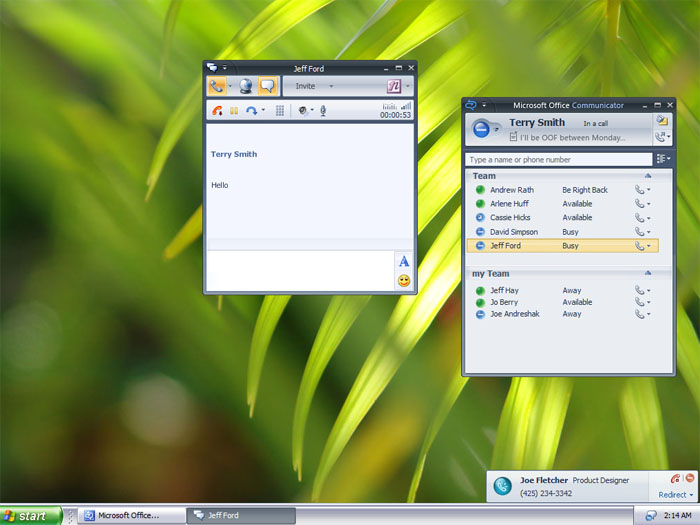
Task: Click the blue transfer call arrow icon
Action: point(251,111)
